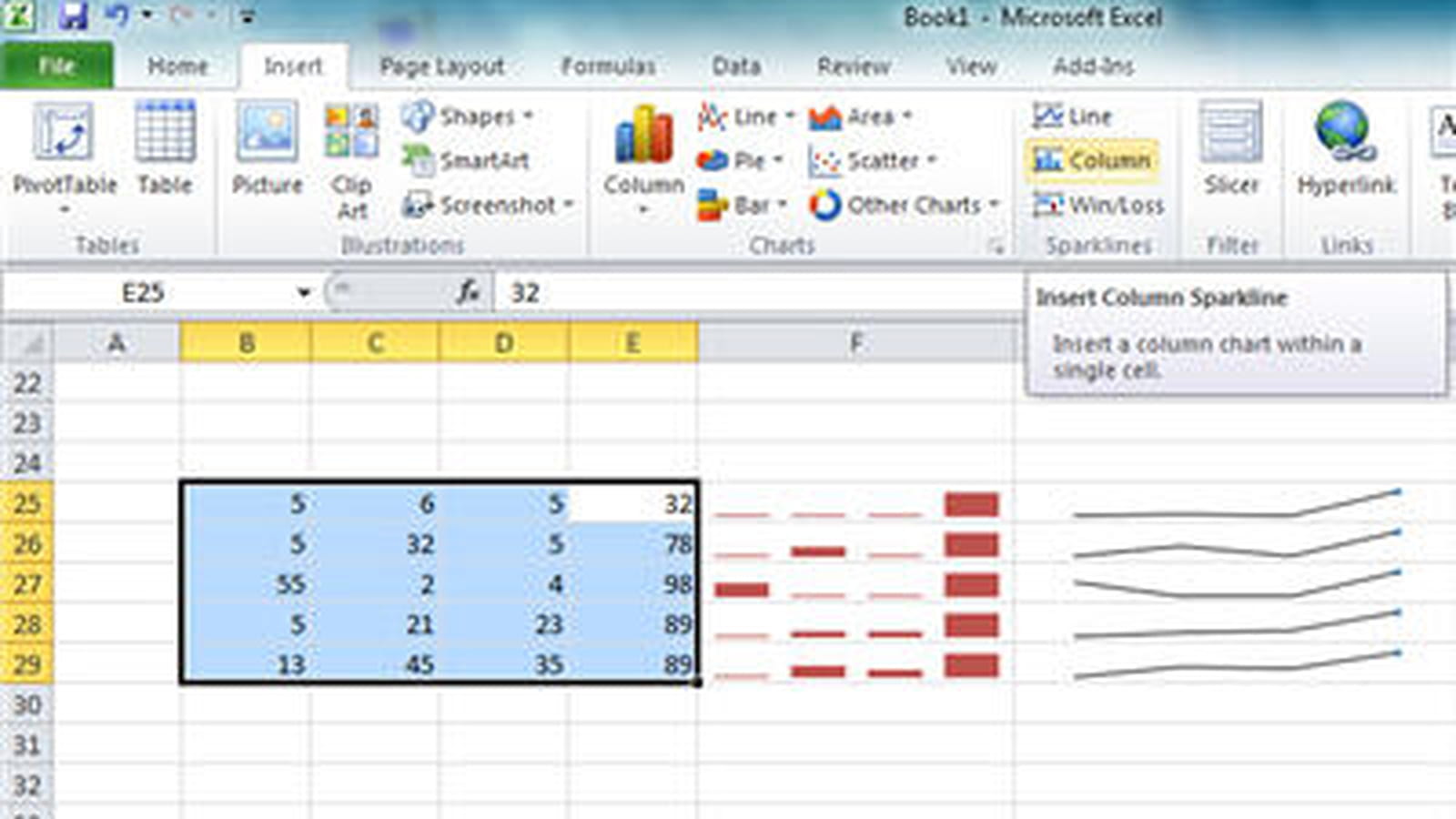Select column B header
The image size is (1456, 819).
[246, 343]
